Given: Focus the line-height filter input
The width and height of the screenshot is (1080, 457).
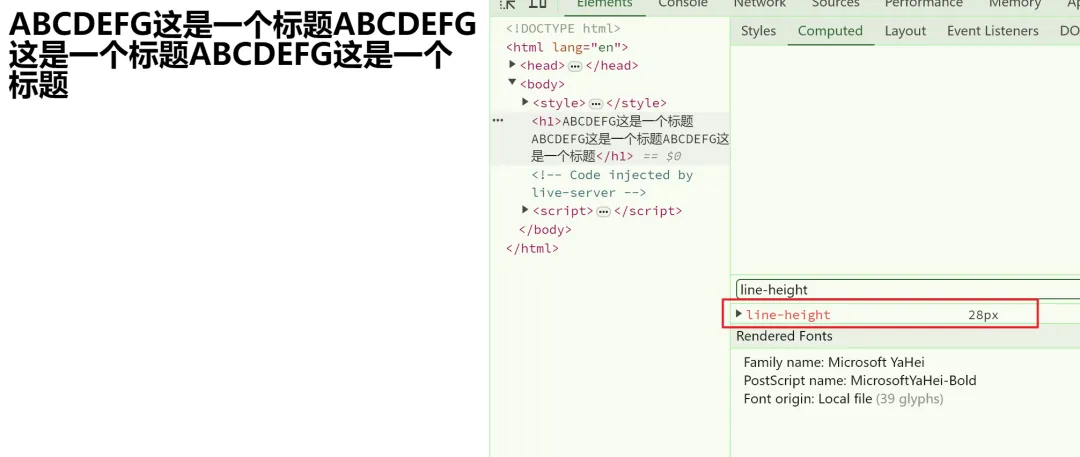Looking at the screenshot, I should [x=908, y=290].
